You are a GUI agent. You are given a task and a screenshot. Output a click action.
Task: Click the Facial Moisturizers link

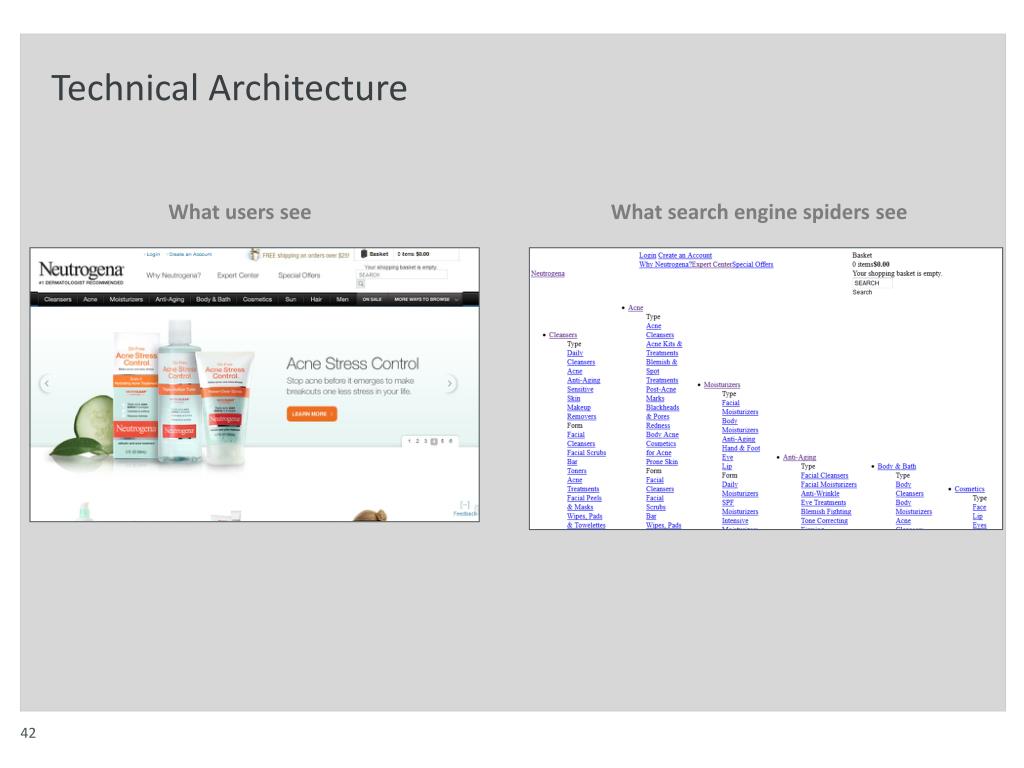(x=829, y=485)
